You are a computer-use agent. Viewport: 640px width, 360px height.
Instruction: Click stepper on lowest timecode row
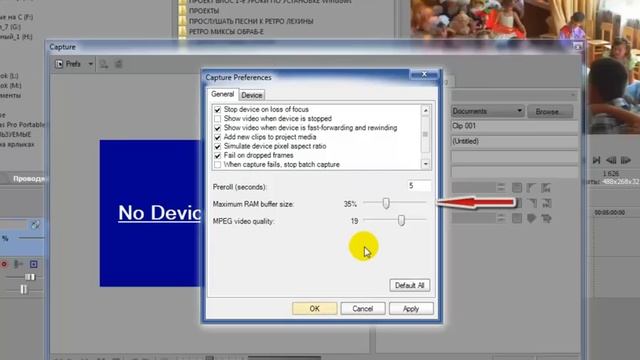(x=501, y=218)
